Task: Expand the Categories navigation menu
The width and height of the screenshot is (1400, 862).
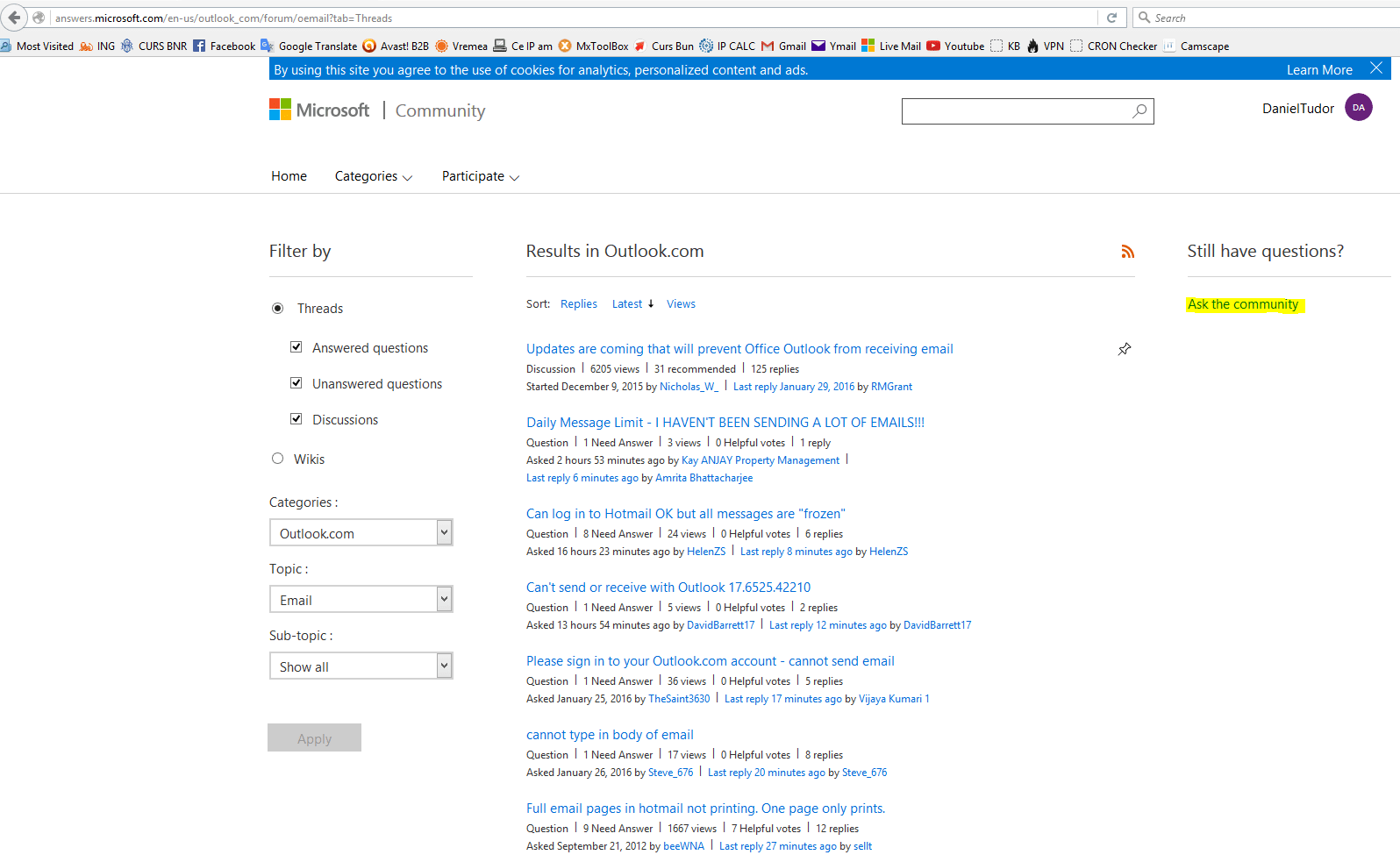Action: point(374,176)
